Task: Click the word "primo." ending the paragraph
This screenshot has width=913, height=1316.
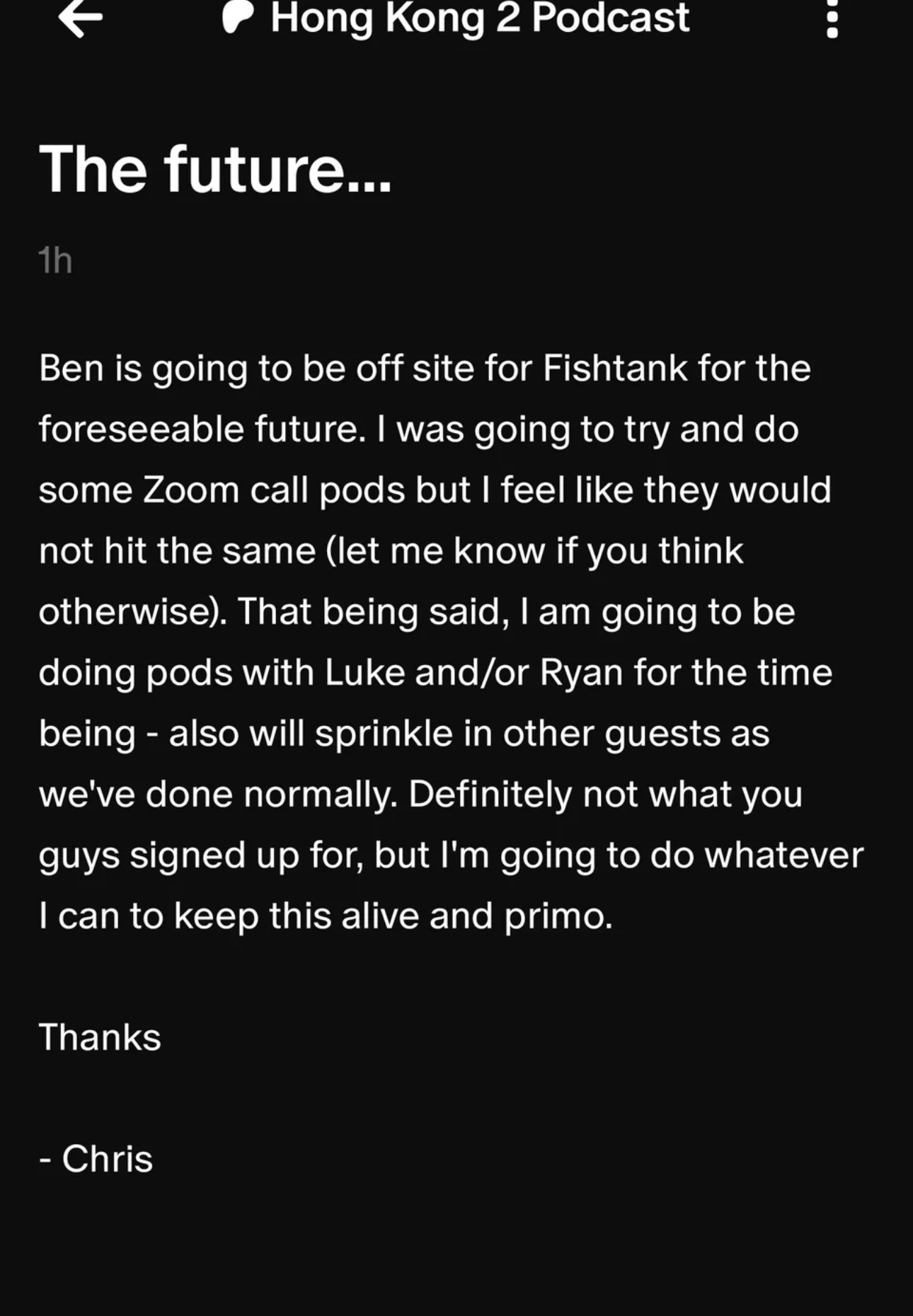Action: pos(558,918)
